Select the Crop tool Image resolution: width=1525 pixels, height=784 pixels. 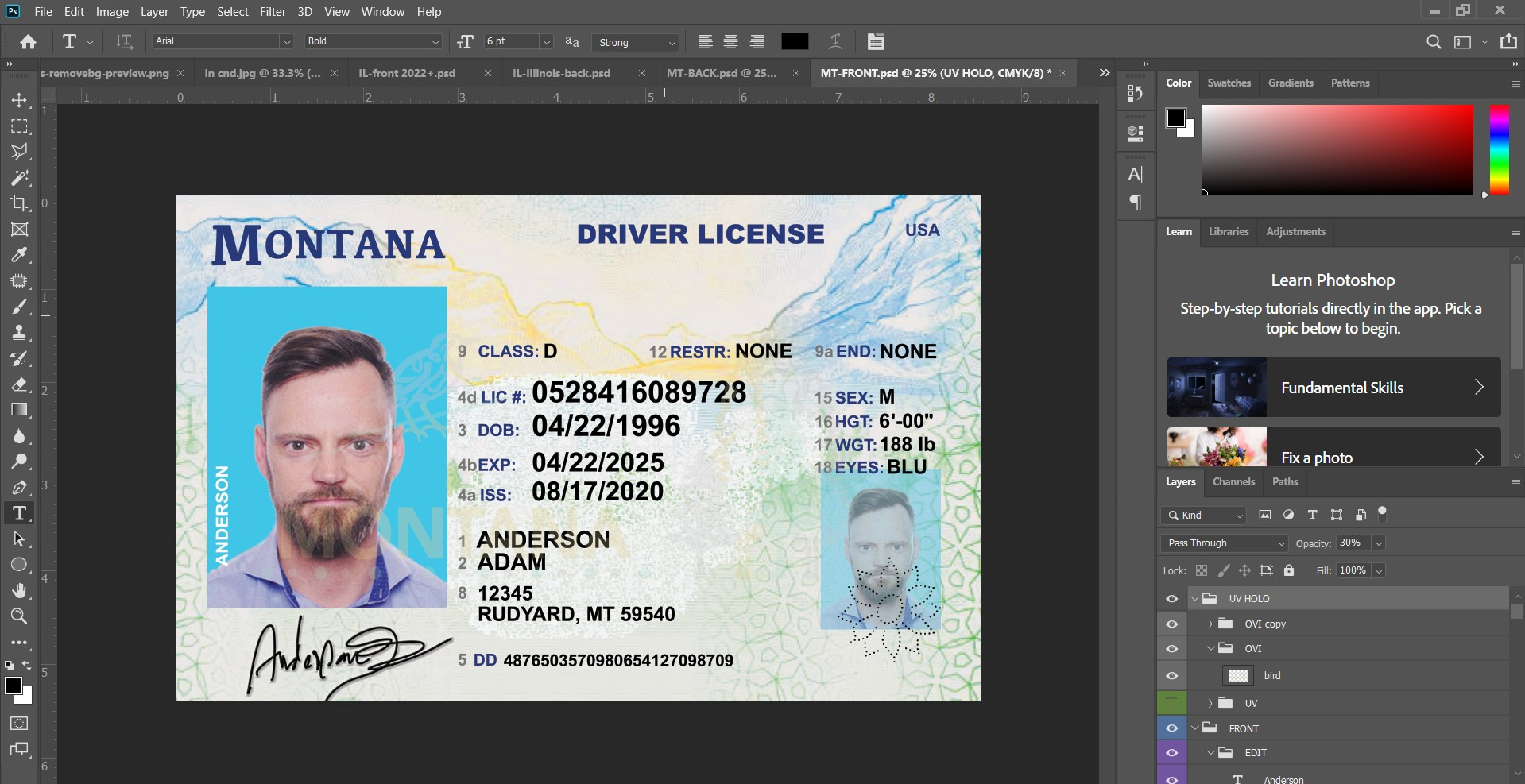click(19, 203)
